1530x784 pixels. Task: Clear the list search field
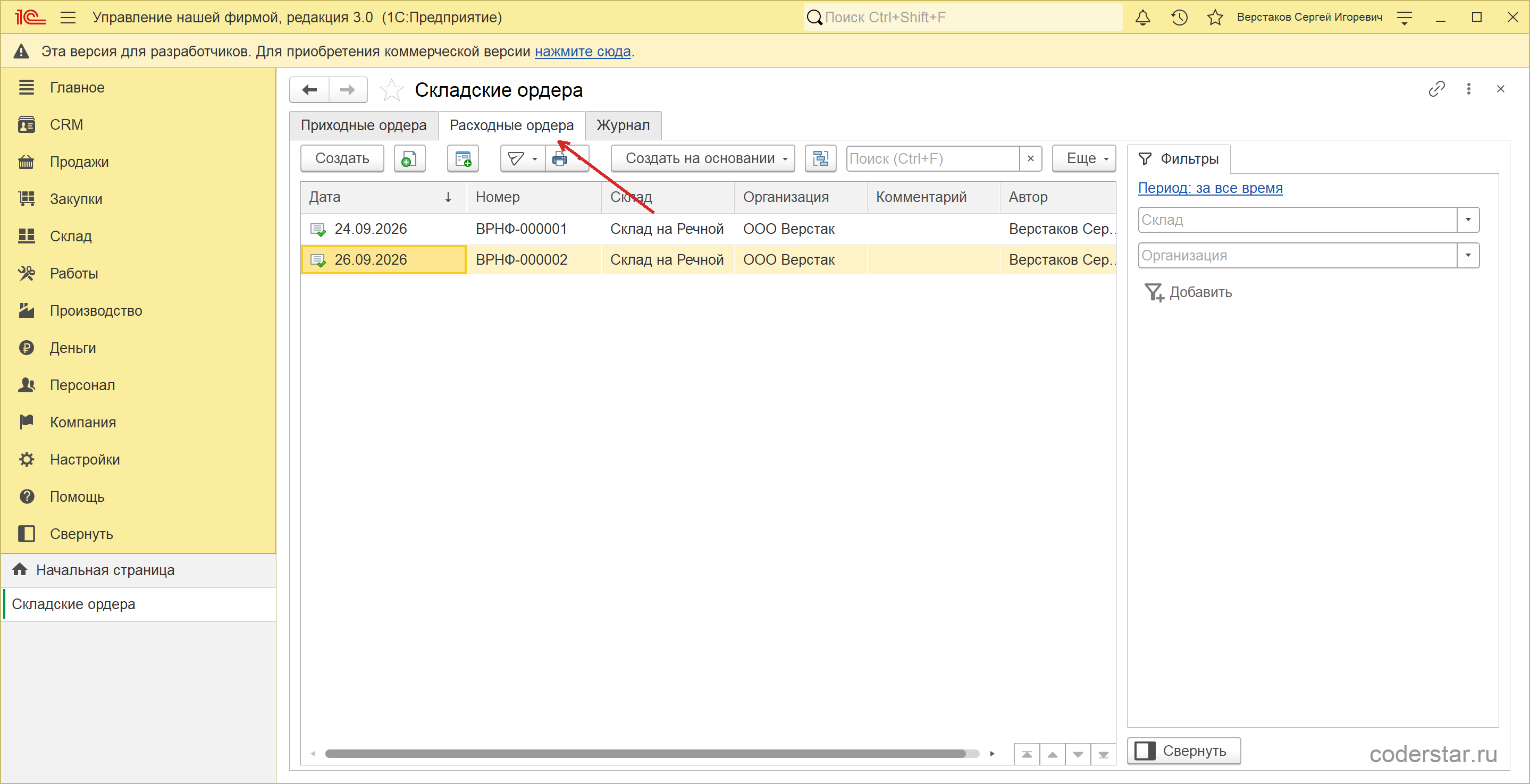point(1030,158)
